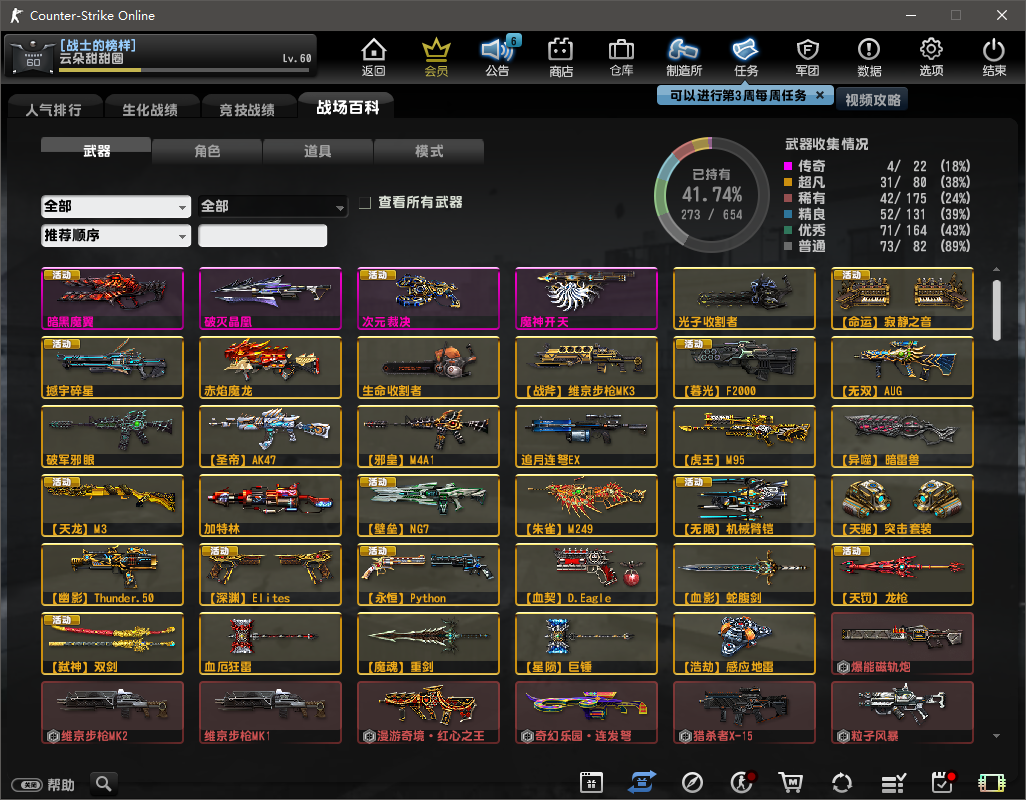Open the 【血契】D.Eagle weapon card
Viewport: 1026px width, 800px height.
coord(586,574)
